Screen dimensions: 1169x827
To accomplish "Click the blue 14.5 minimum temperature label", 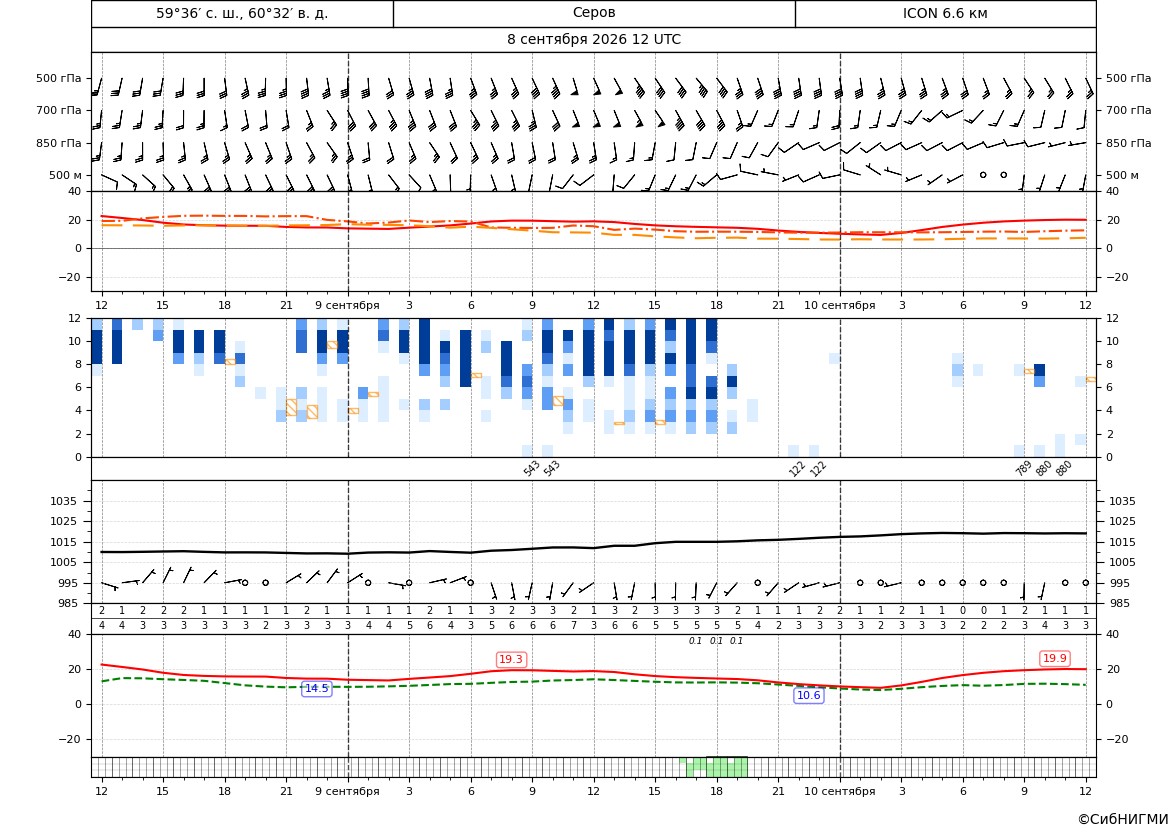I will tap(316, 688).
